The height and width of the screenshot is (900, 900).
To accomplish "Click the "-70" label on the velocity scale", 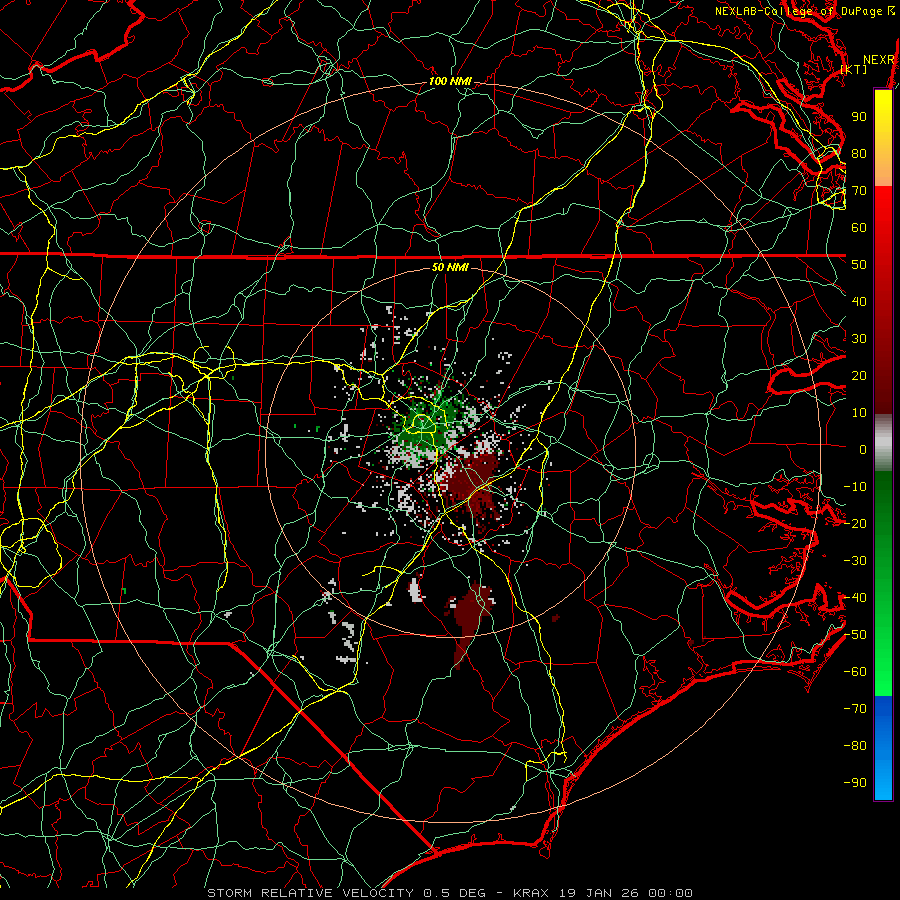I will pos(855,709).
